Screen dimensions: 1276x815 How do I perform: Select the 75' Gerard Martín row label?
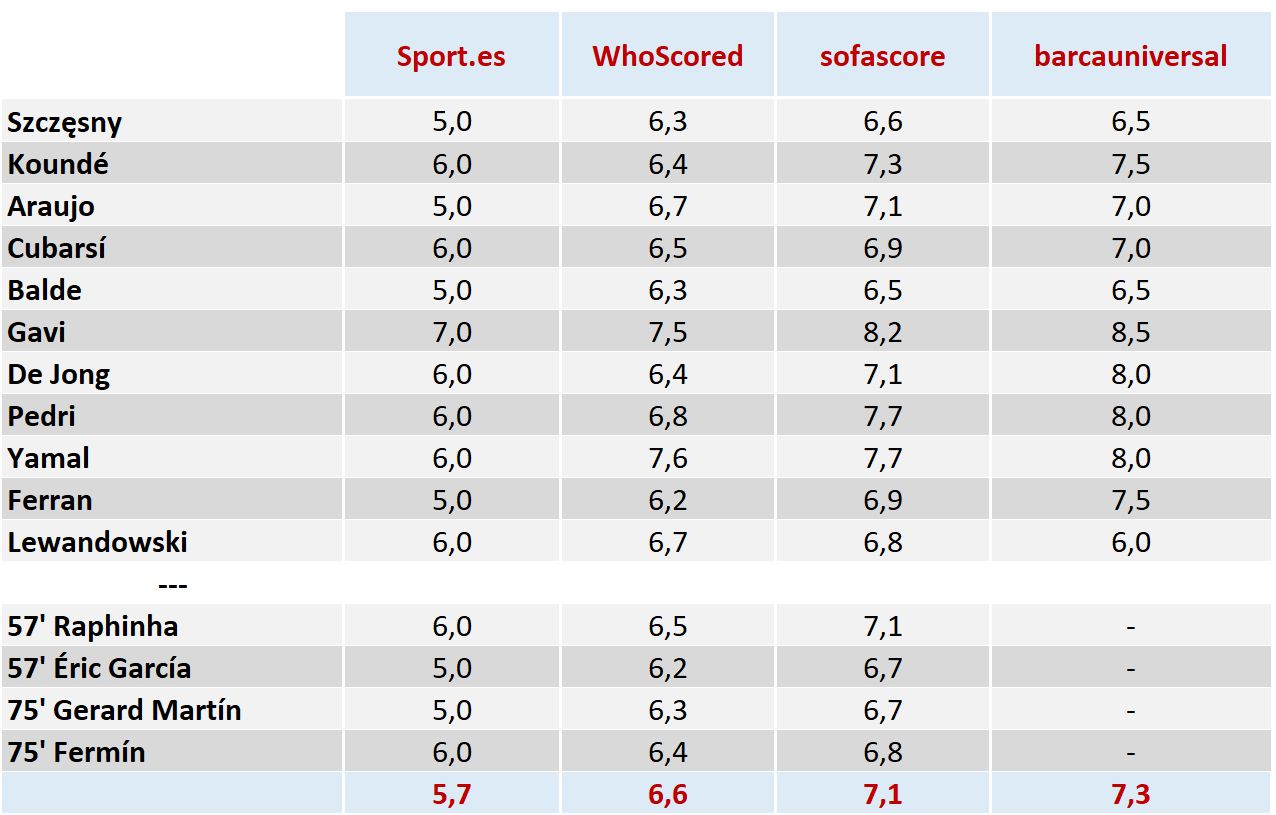pos(124,710)
